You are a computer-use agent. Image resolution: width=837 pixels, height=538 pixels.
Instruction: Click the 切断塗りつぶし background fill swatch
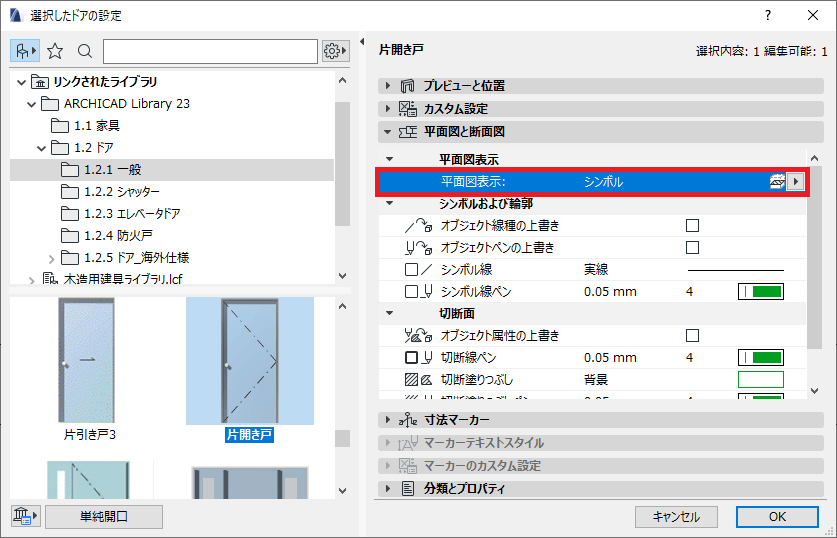pos(761,379)
